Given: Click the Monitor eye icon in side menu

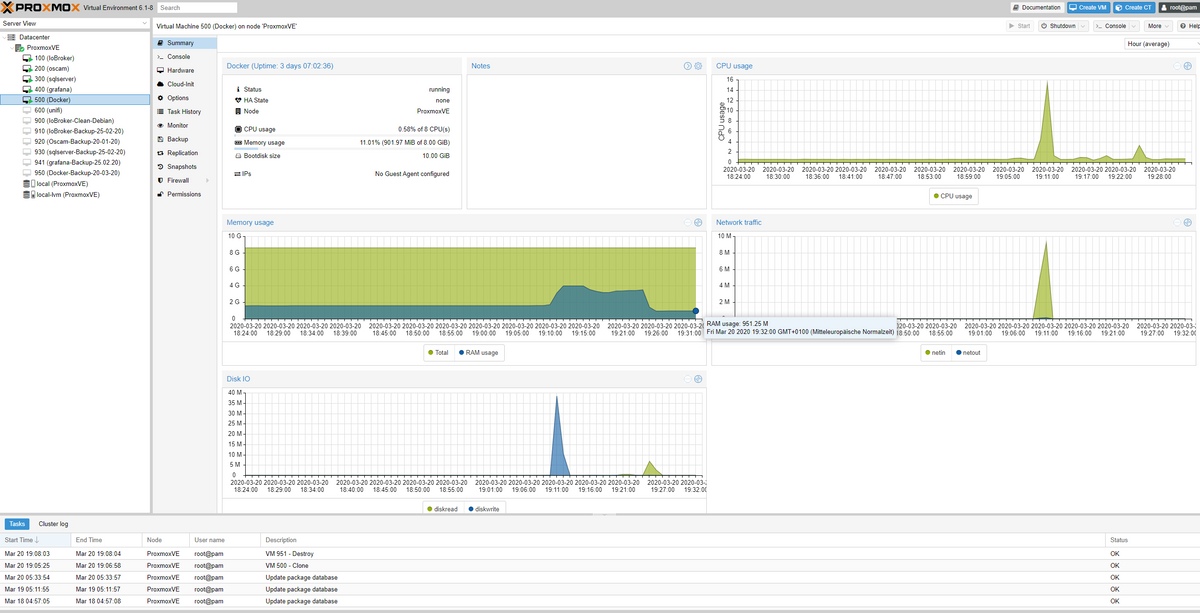Looking at the screenshot, I should coord(159,125).
